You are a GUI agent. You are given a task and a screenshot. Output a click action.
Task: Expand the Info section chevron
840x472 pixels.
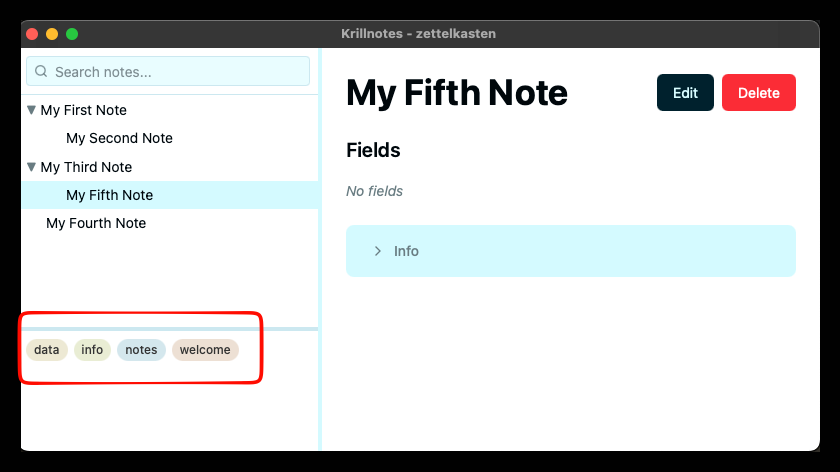pyautogui.click(x=378, y=251)
